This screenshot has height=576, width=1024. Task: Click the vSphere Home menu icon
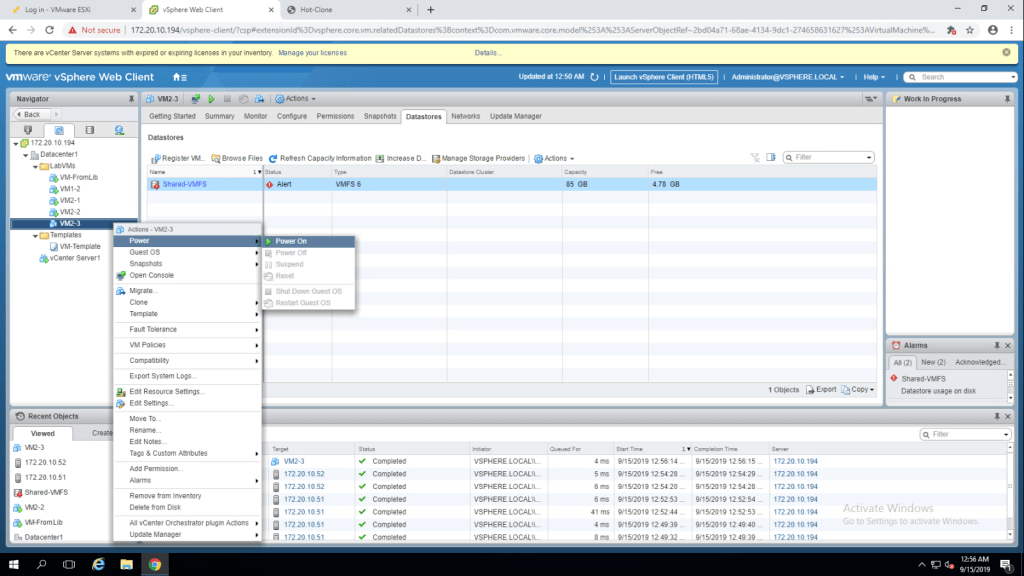tap(179, 77)
